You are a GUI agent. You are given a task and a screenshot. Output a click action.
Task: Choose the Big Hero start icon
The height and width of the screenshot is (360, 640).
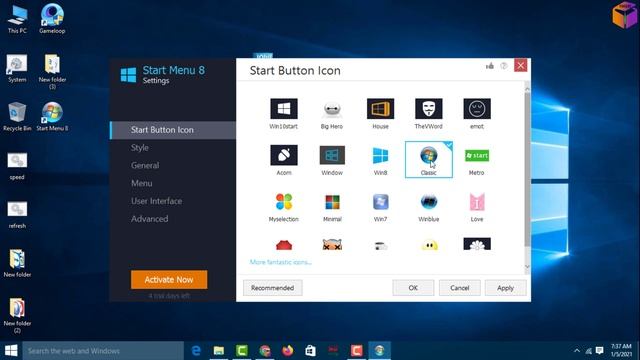coord(332,113)
